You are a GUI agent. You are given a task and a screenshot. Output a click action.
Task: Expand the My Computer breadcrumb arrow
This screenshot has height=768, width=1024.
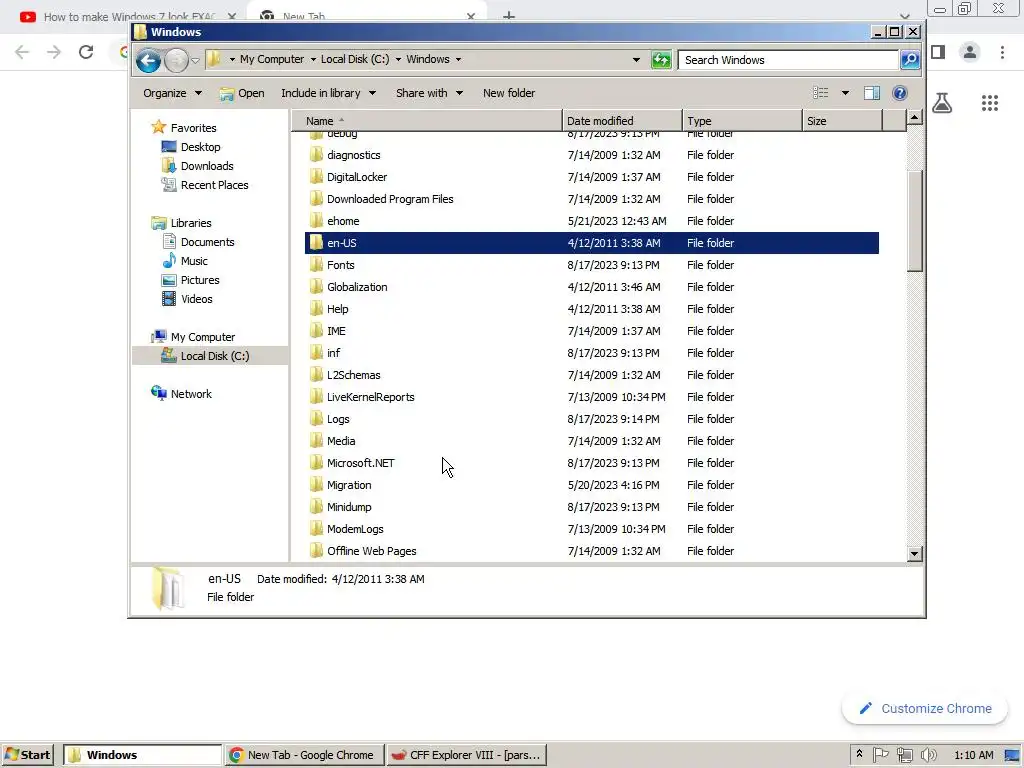click(x=313, y=59)
